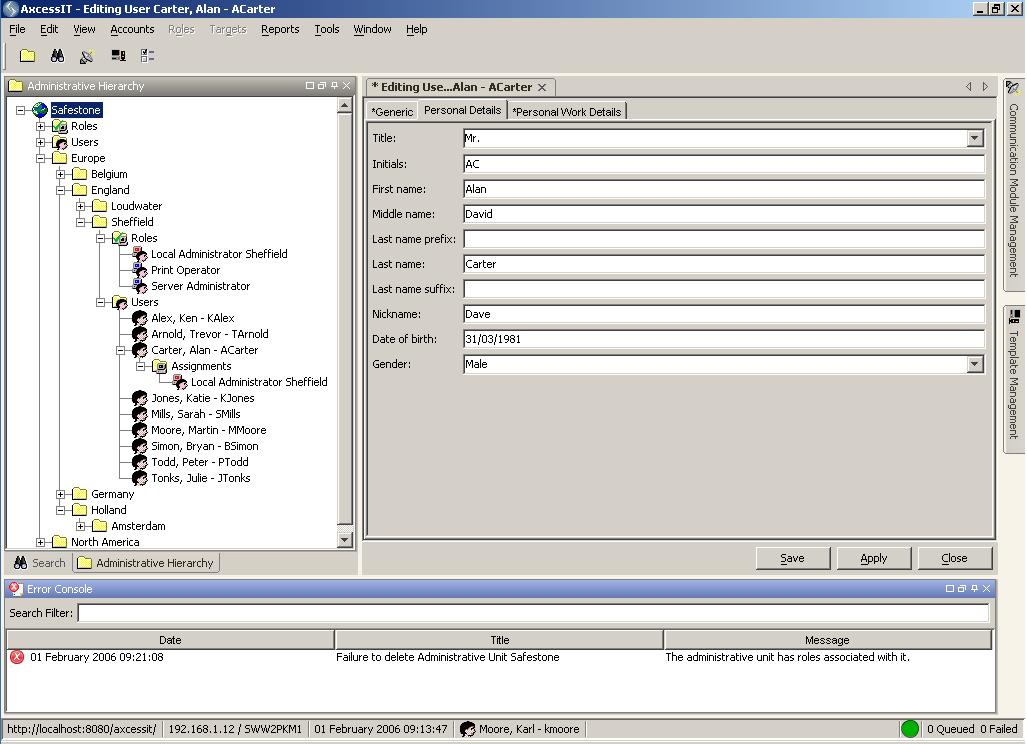The width and height of the screenshot is (1027, 744).
Task: Click the error icon in the console row
Action: coord(17,657)
